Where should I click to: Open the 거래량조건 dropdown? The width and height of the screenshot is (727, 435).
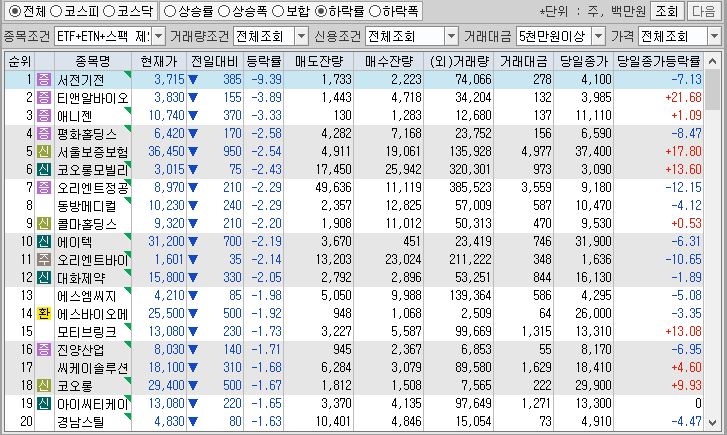(x=301, y=36)
